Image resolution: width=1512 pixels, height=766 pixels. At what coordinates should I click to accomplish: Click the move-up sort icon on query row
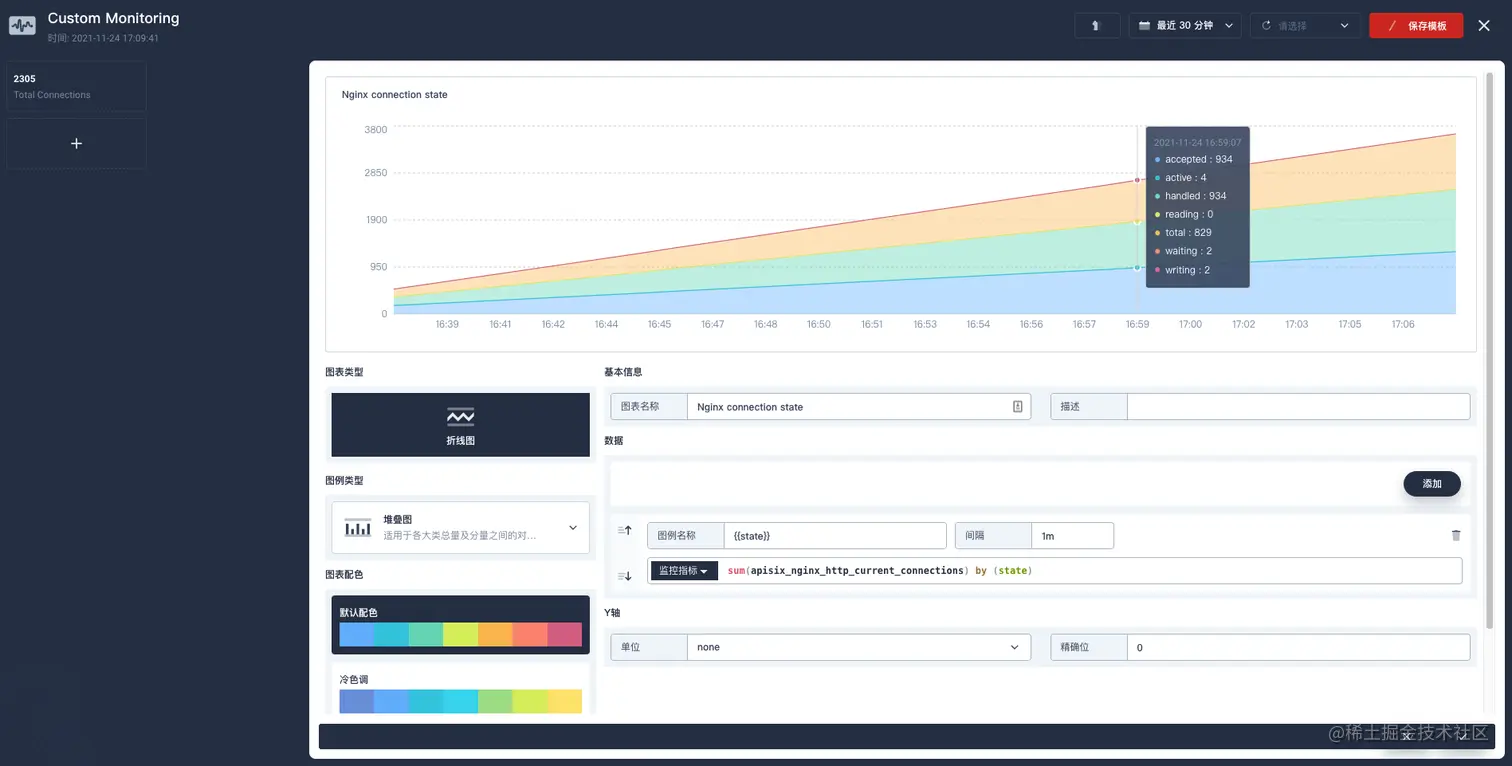[x=624, y=530]
